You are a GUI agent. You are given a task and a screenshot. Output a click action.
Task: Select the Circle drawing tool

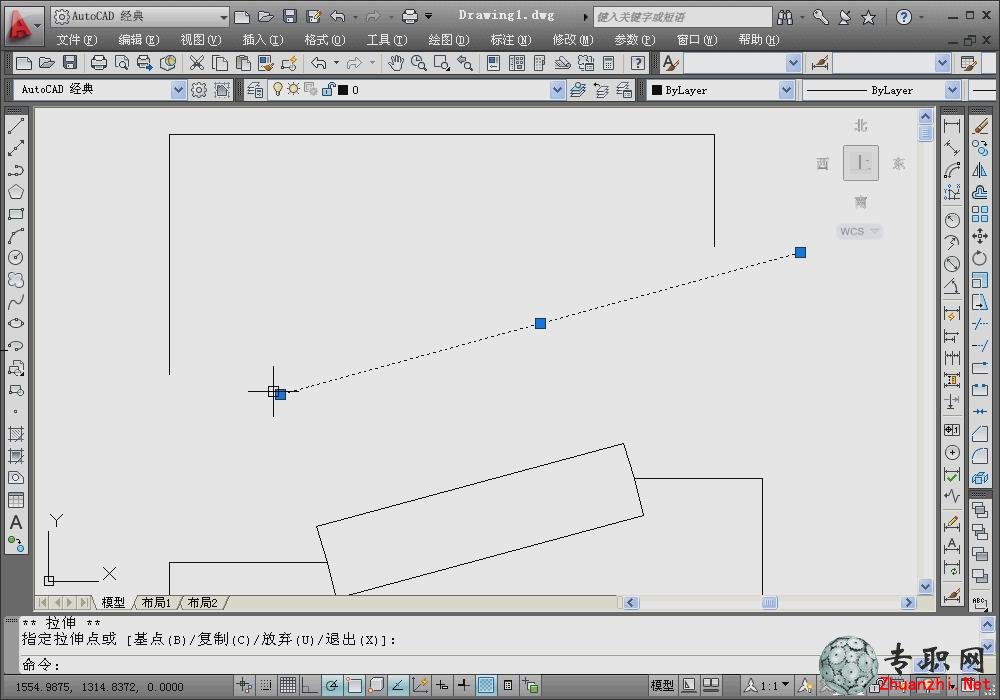click(x=16, y=258)
